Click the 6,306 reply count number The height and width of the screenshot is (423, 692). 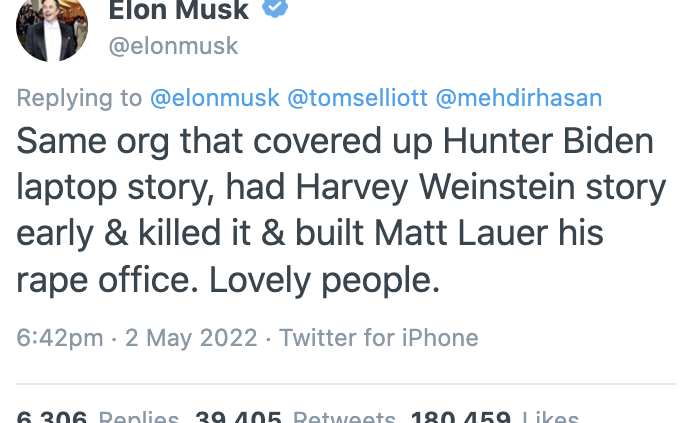(51, 418)
